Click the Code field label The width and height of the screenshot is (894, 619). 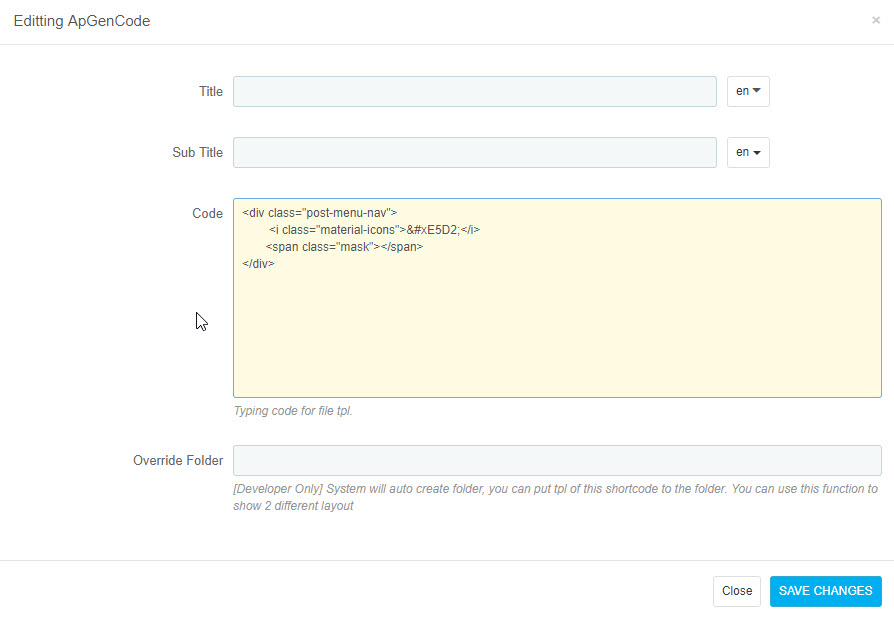207,214
